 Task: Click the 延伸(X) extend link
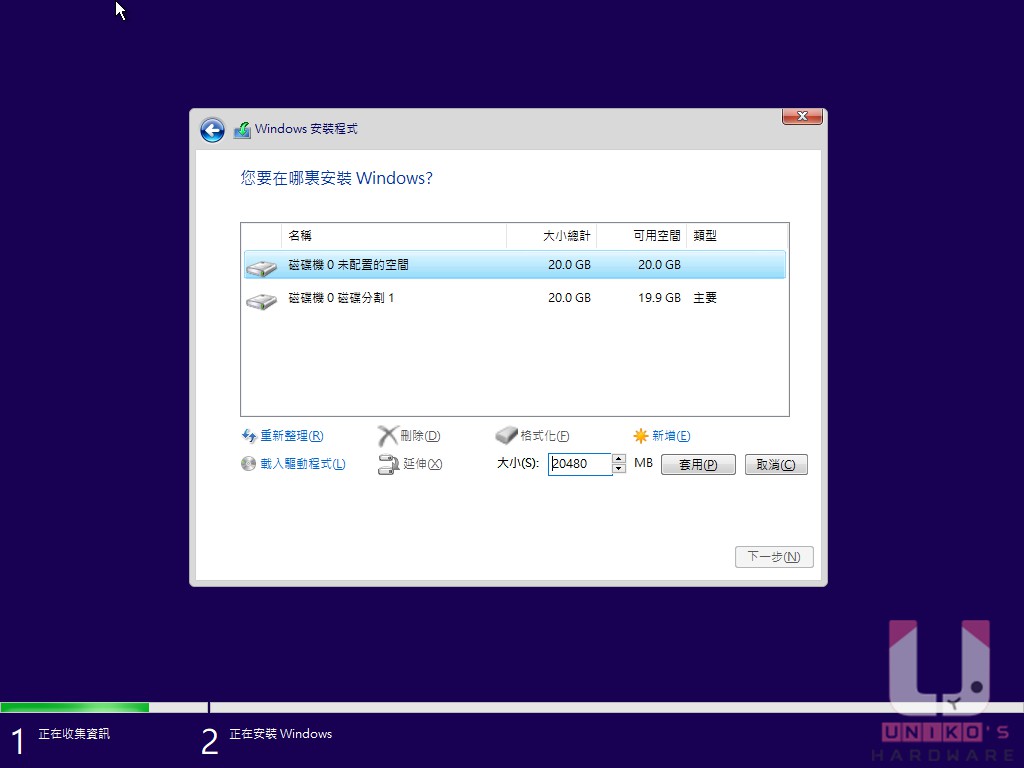tap(423, 464)
